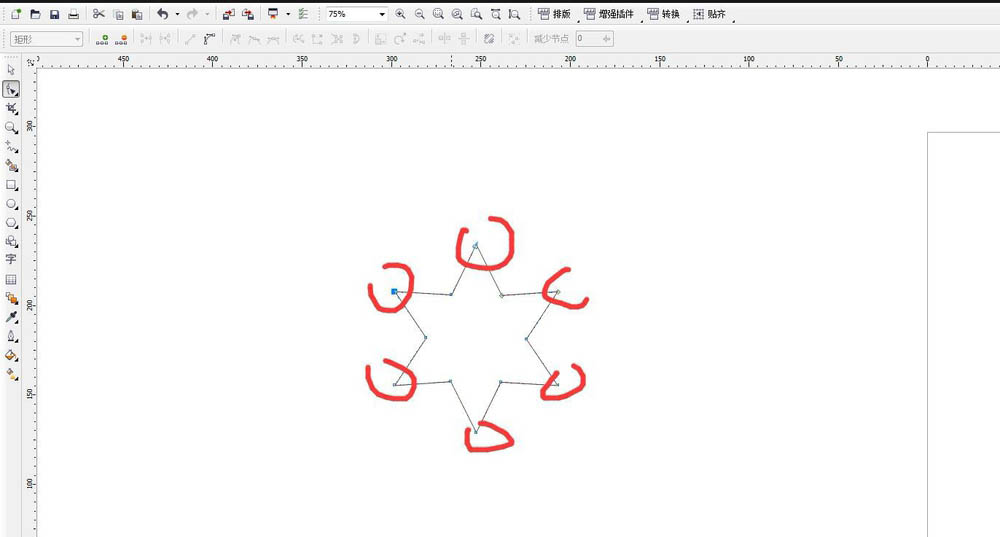Convert segment to curve icon

pos(209,40)
